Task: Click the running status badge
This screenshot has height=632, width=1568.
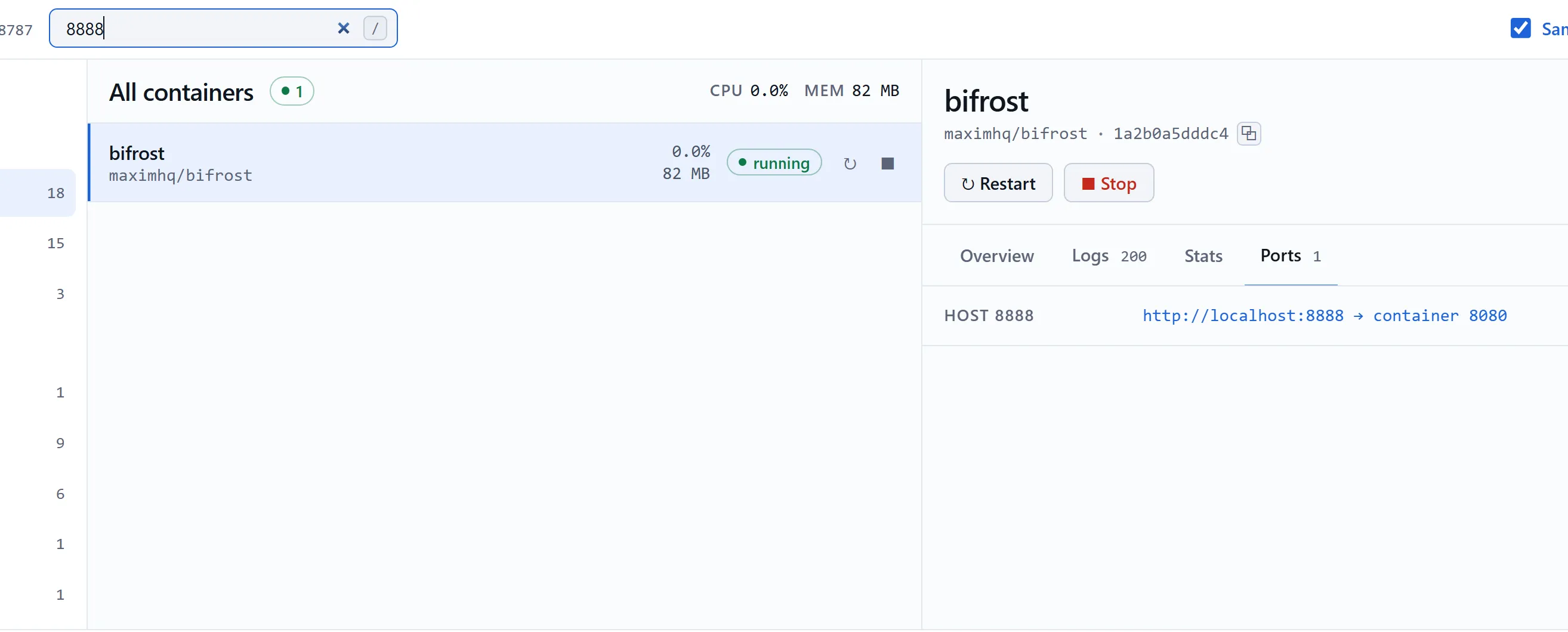Action: [774, 162]
